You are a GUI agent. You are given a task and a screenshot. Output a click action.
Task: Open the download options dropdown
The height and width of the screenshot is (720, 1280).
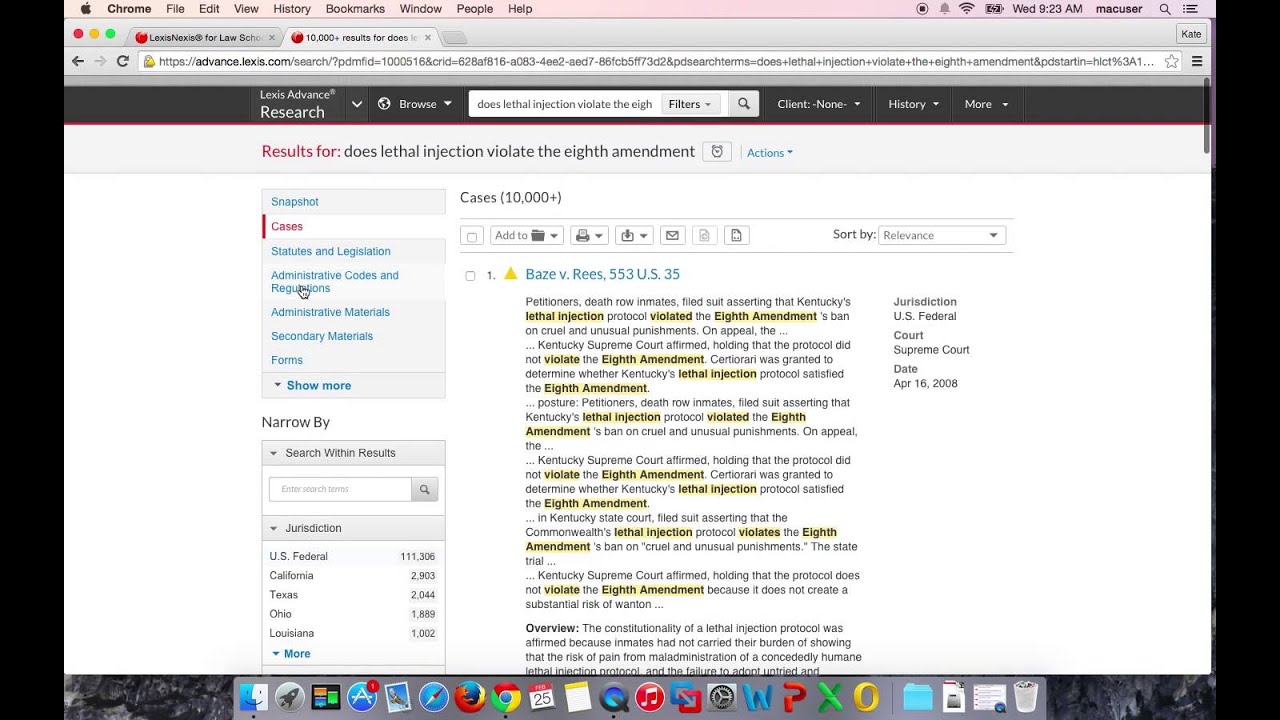point(634,235)
